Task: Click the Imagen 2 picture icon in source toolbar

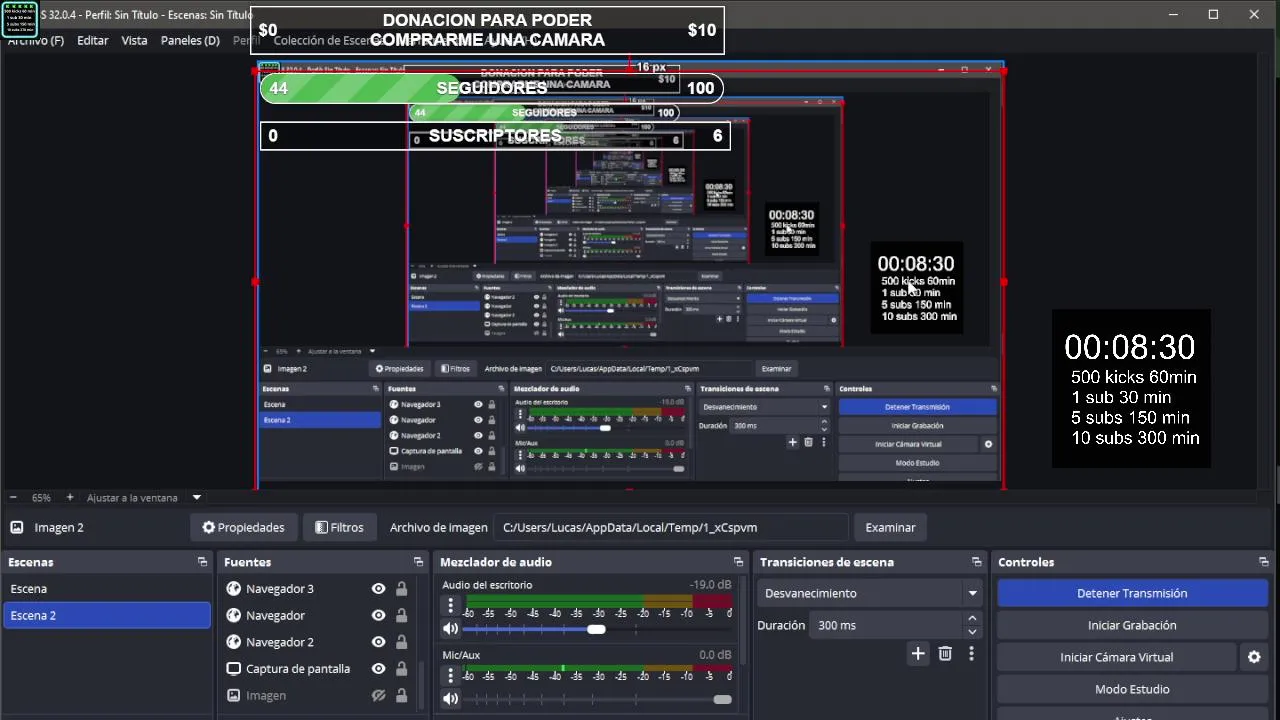Action: click(x=17, y=527)
